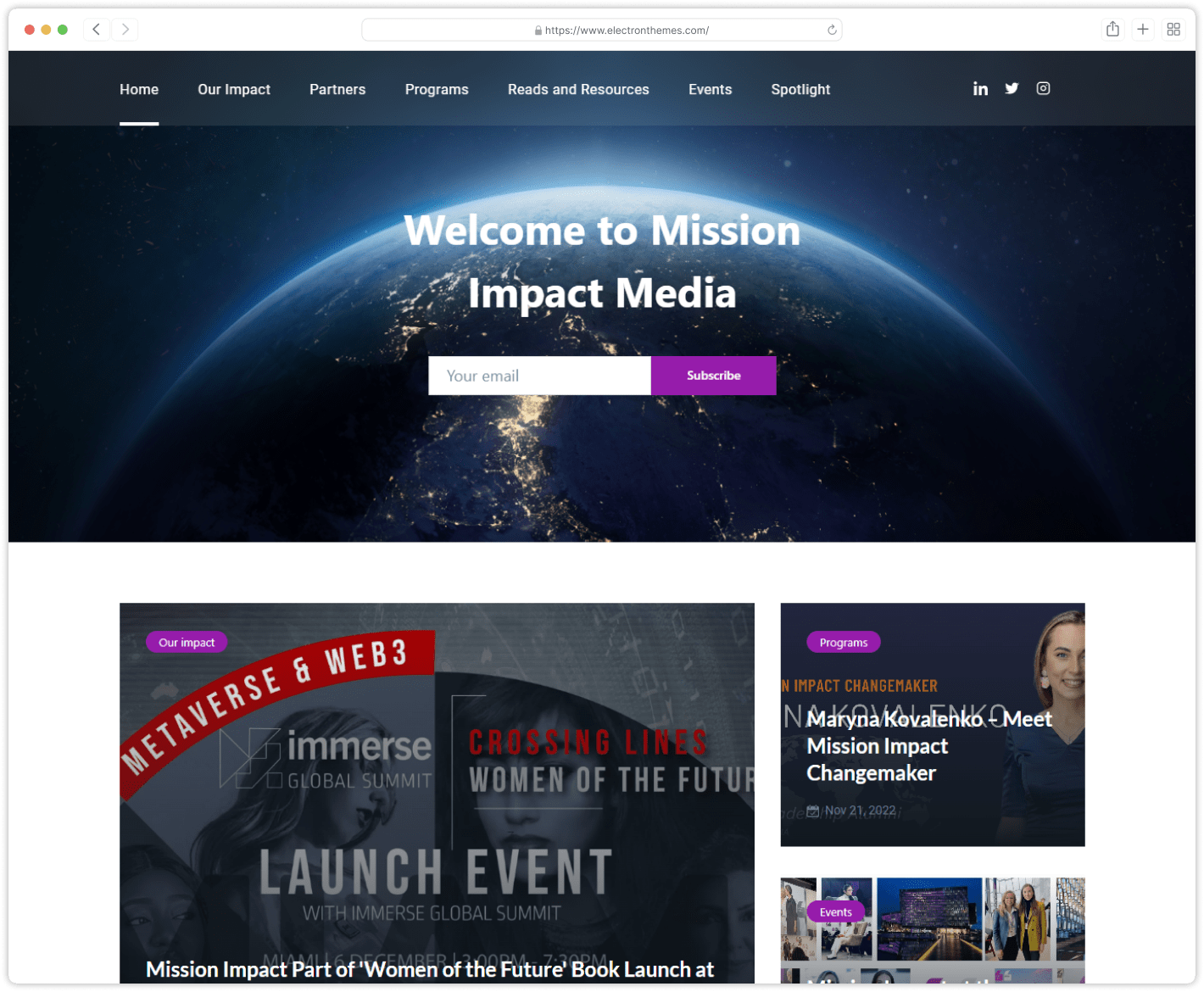Open the Metaverse & Web3 launch event image

pos(437,793)
